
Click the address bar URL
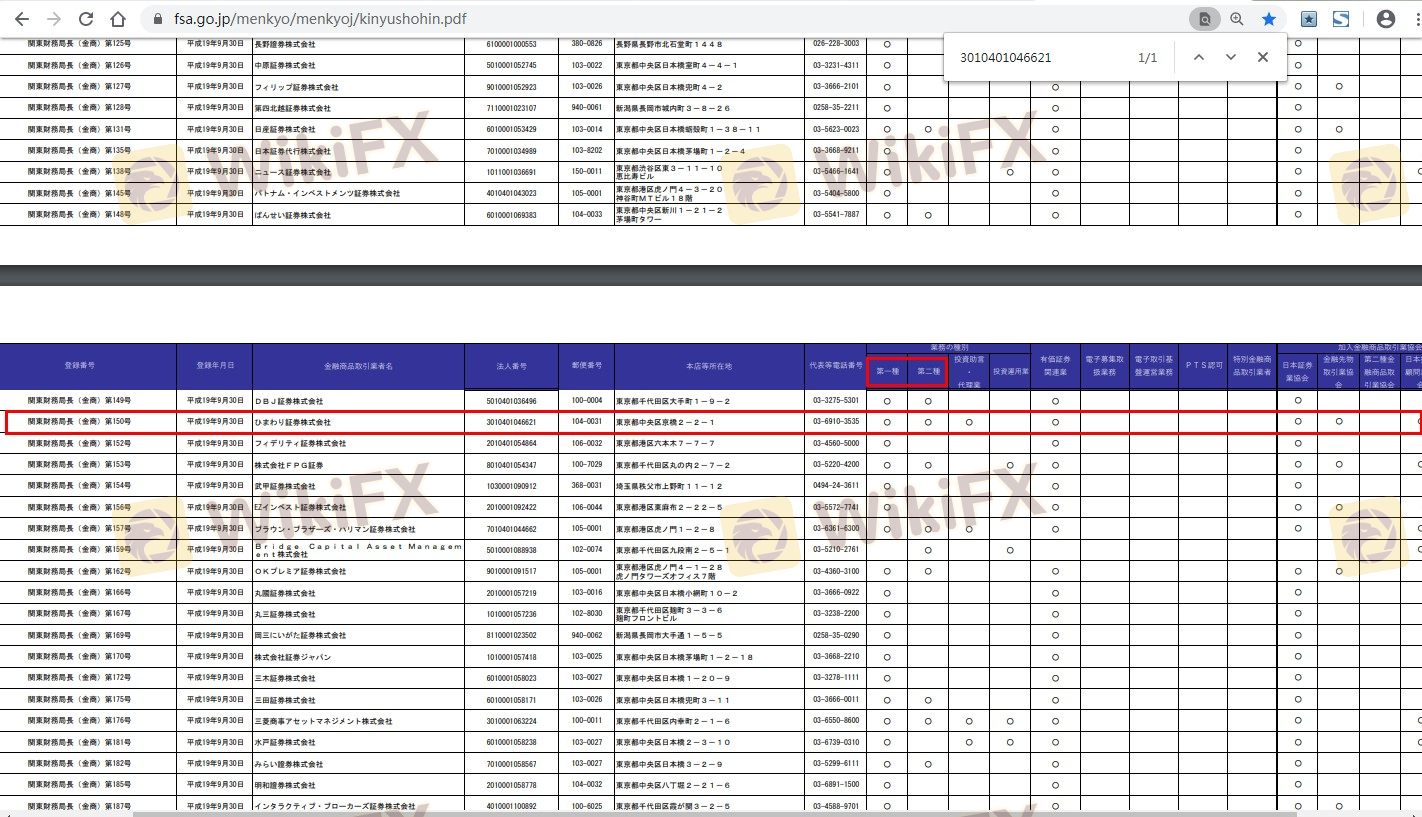[x=320, y=19]
